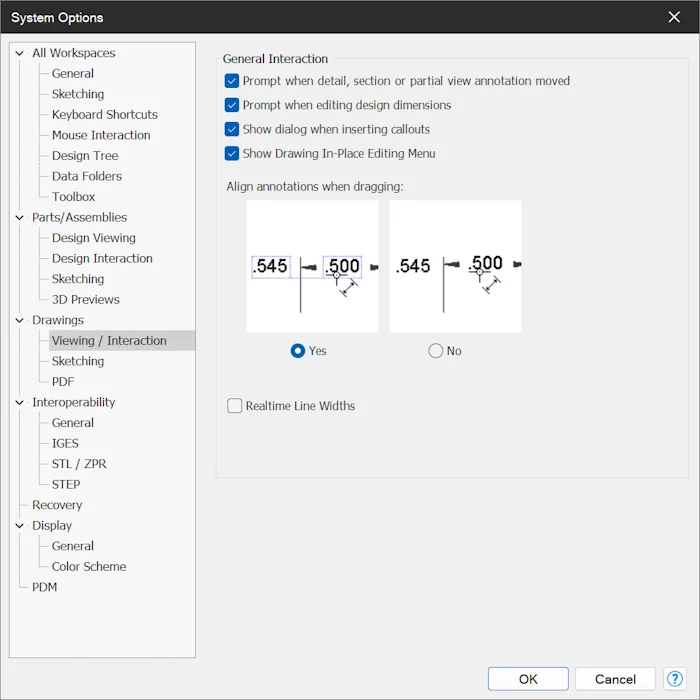Viewport: 700px width, 700px height.
Task: Click the OK button
Action: click(x=528, y=679)
